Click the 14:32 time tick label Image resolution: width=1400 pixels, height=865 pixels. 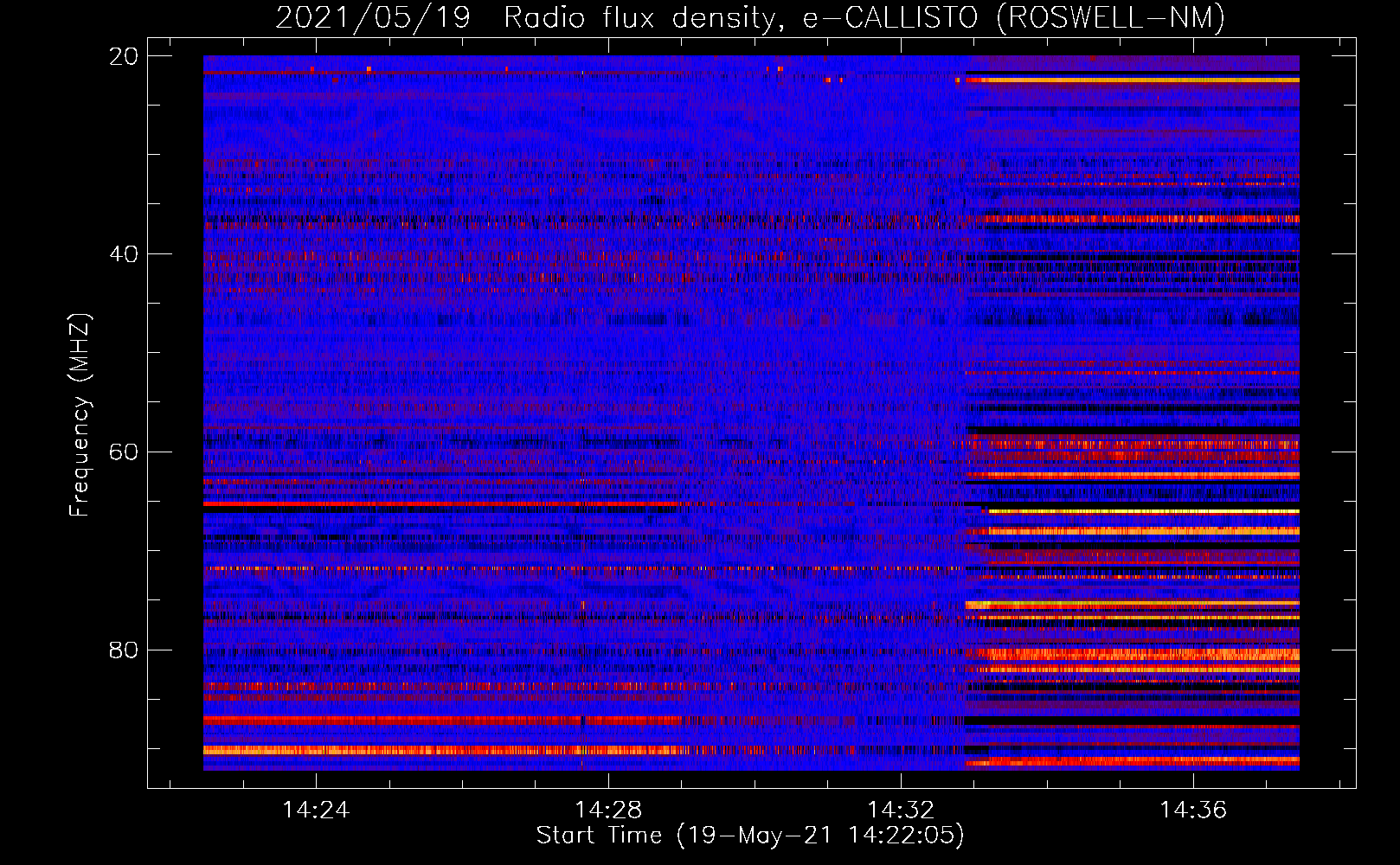tap(901, 810)
